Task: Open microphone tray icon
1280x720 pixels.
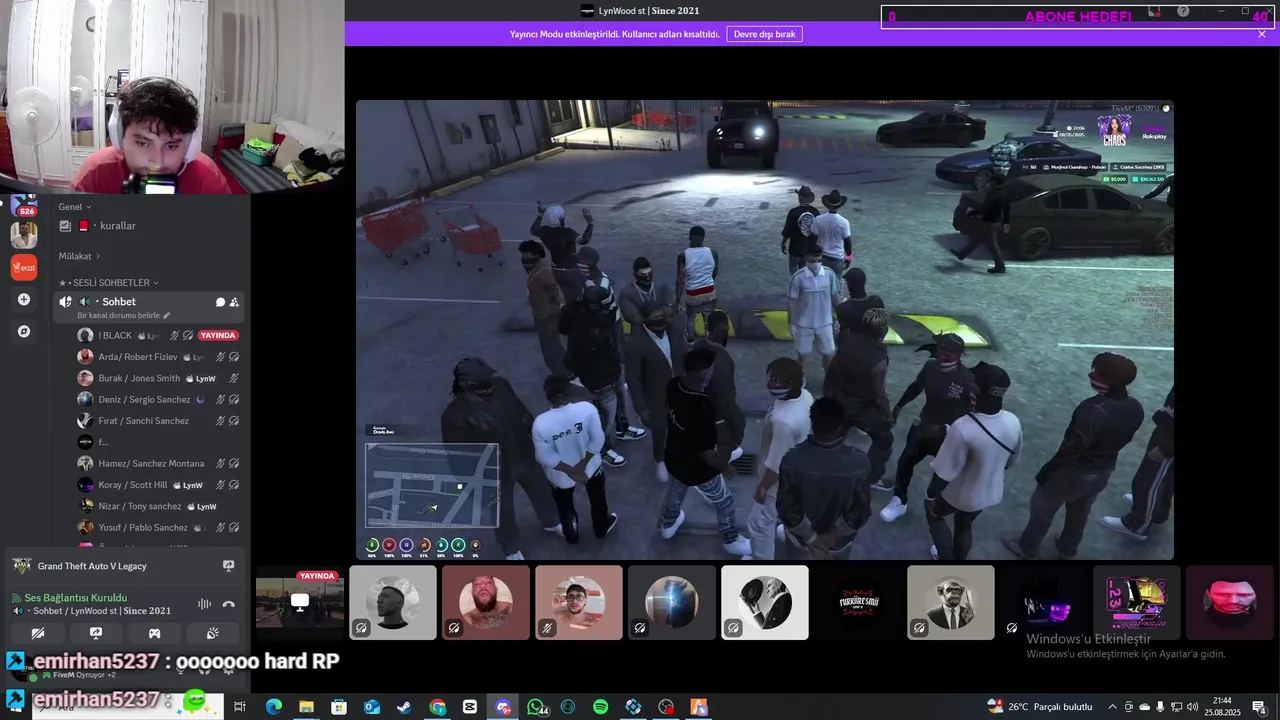Action: pos(1161,707)
